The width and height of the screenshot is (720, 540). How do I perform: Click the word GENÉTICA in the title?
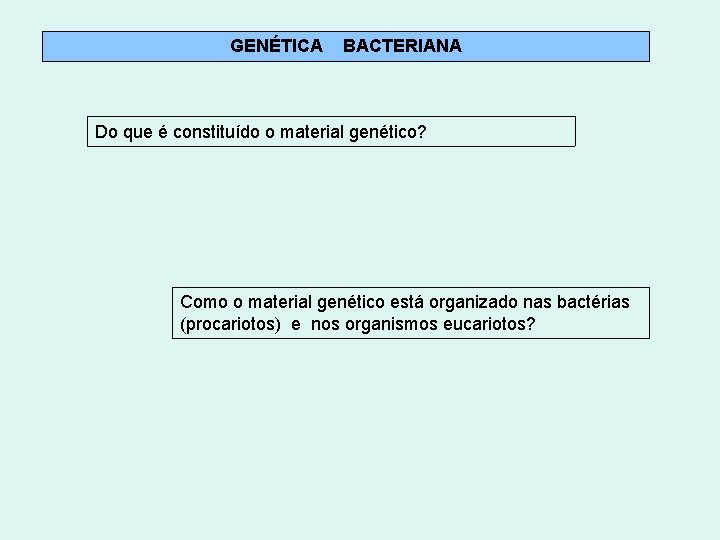tap(276, 46)
